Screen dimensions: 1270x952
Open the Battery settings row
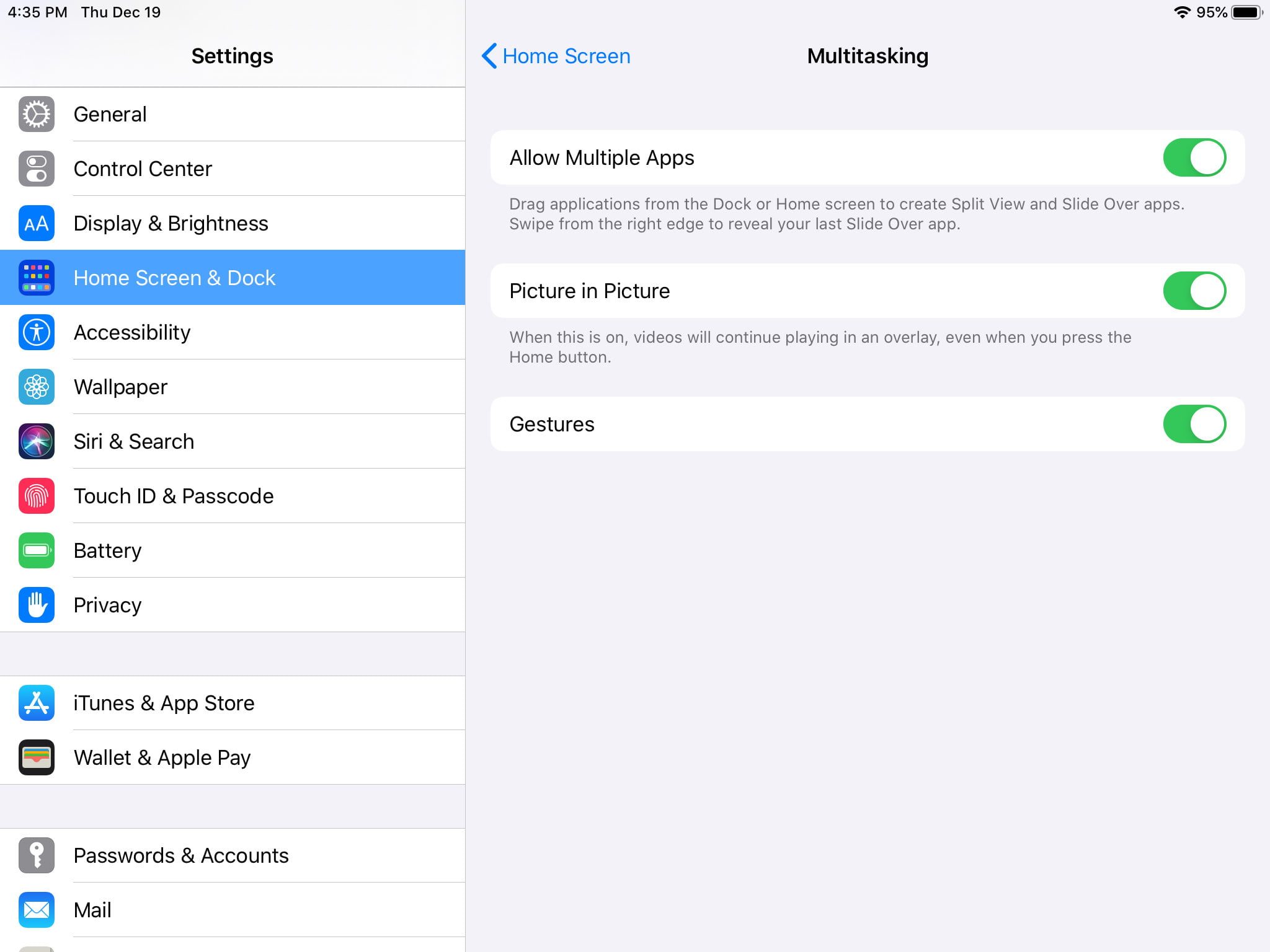pos(233,550)
